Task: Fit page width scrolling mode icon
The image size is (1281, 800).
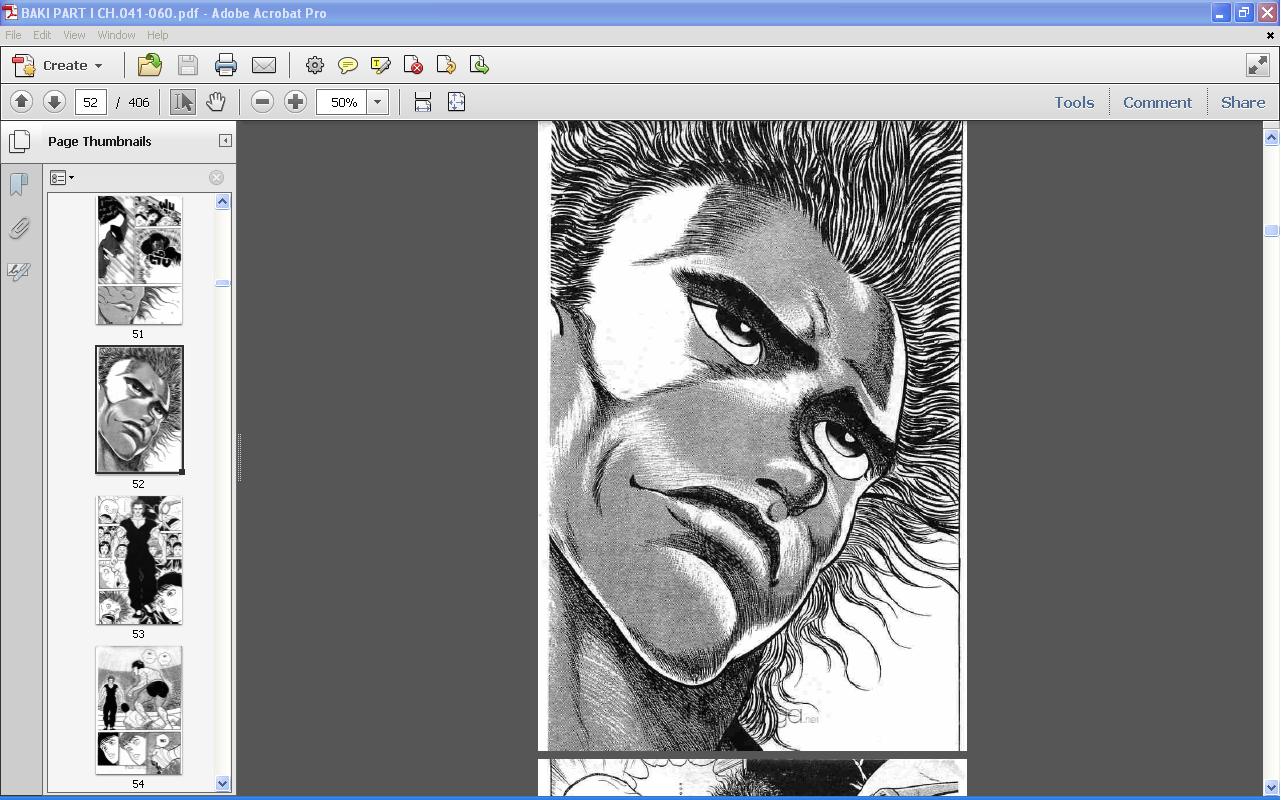Action: (x=423, y=102)
